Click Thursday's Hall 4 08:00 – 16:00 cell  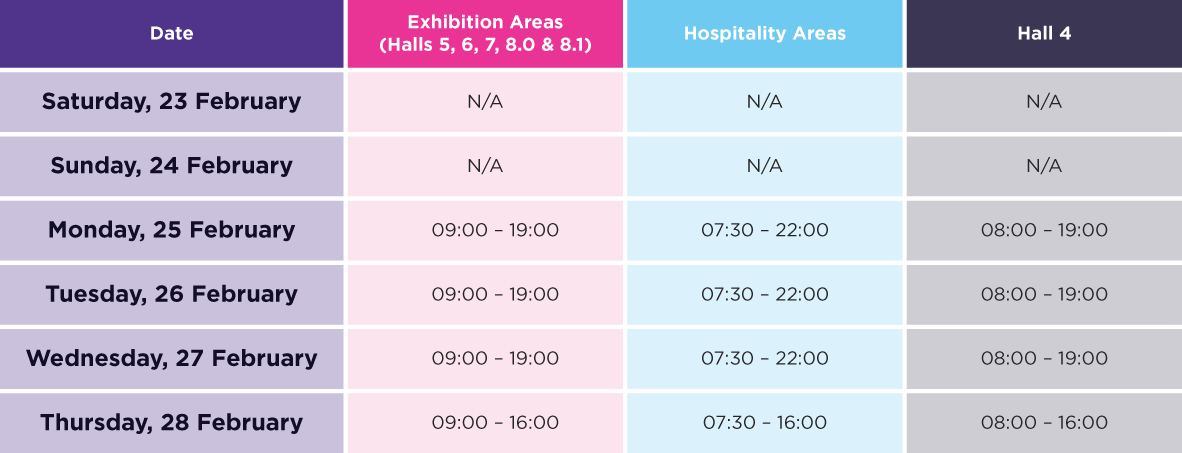click(x=1044, y=422)
